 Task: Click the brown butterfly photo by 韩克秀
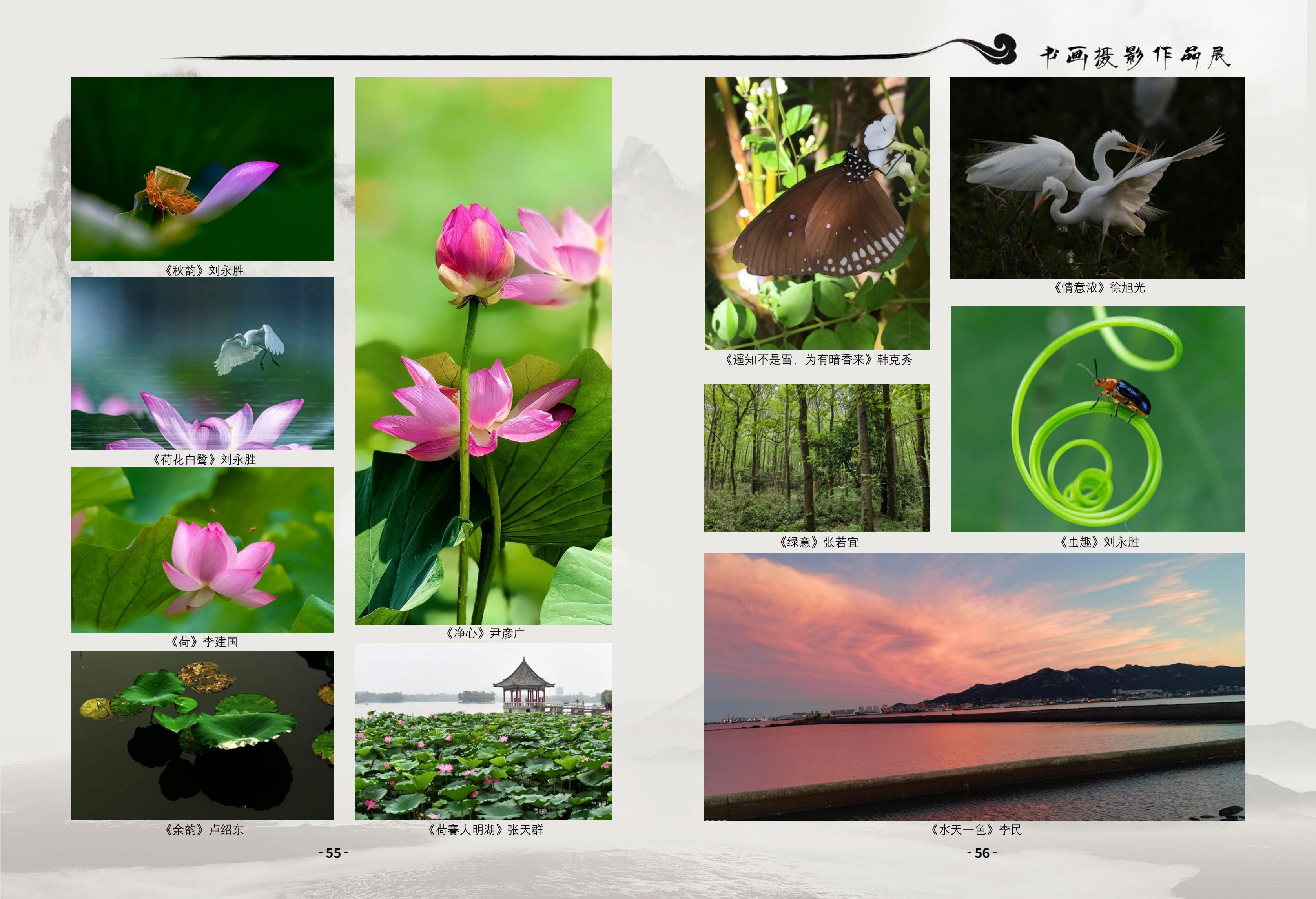point(817,213)
